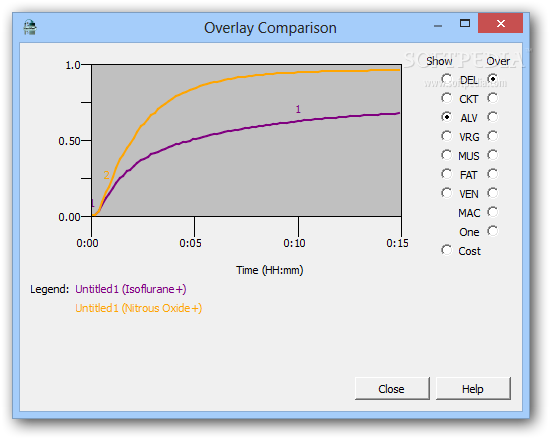Click the 0:00 time axis label
The width and height of the screenshot is (550, 439).
click(x=87, y=243)
